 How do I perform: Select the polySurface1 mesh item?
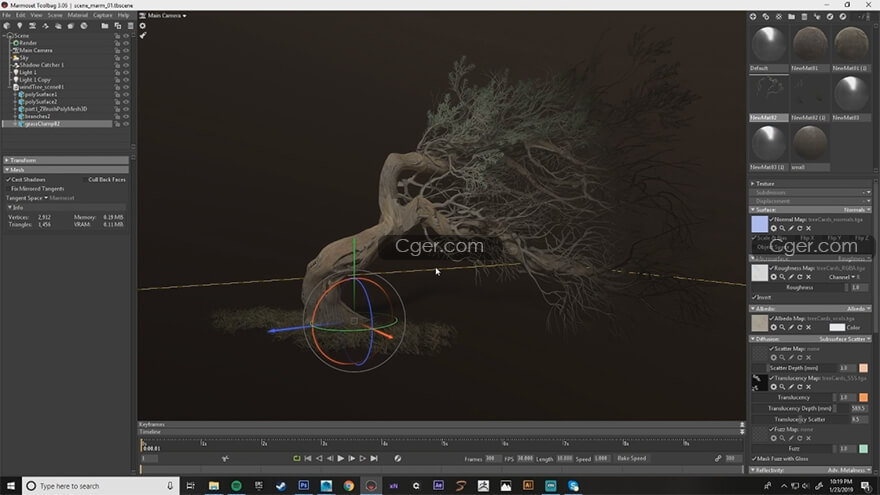(x=41, y=94)
